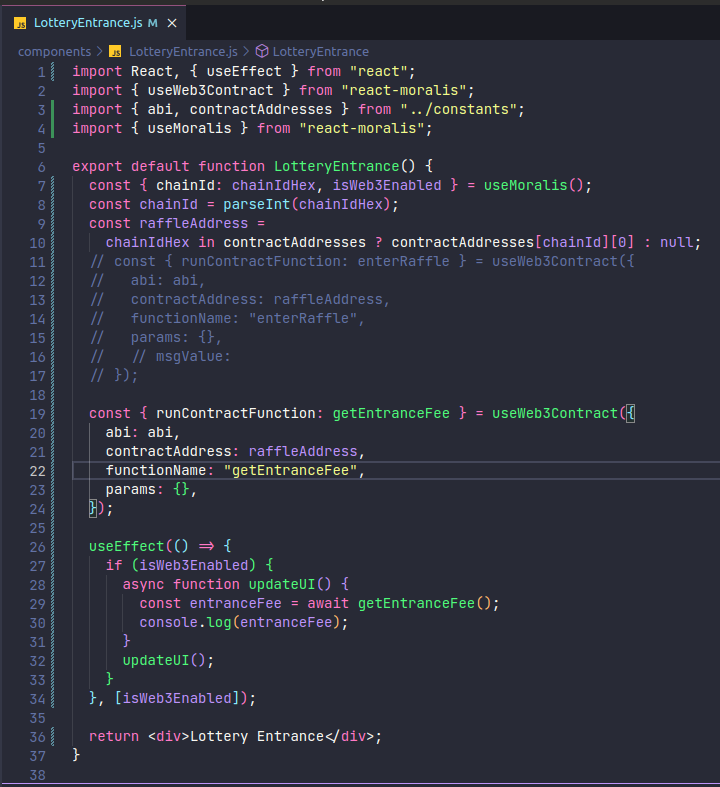Click 'useMoralis' in import on line 4
Viewport: 720px width, 787px height.
click(x=189, y=128)
